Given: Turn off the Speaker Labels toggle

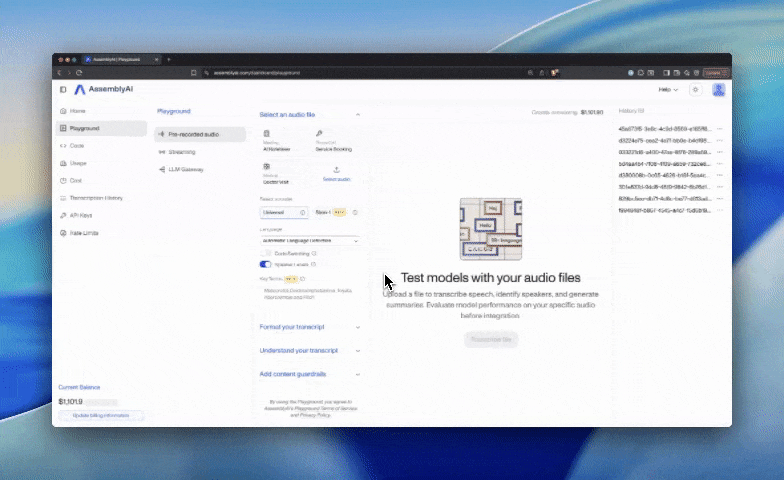Looking at the screenshot, I should pos(266,264).
